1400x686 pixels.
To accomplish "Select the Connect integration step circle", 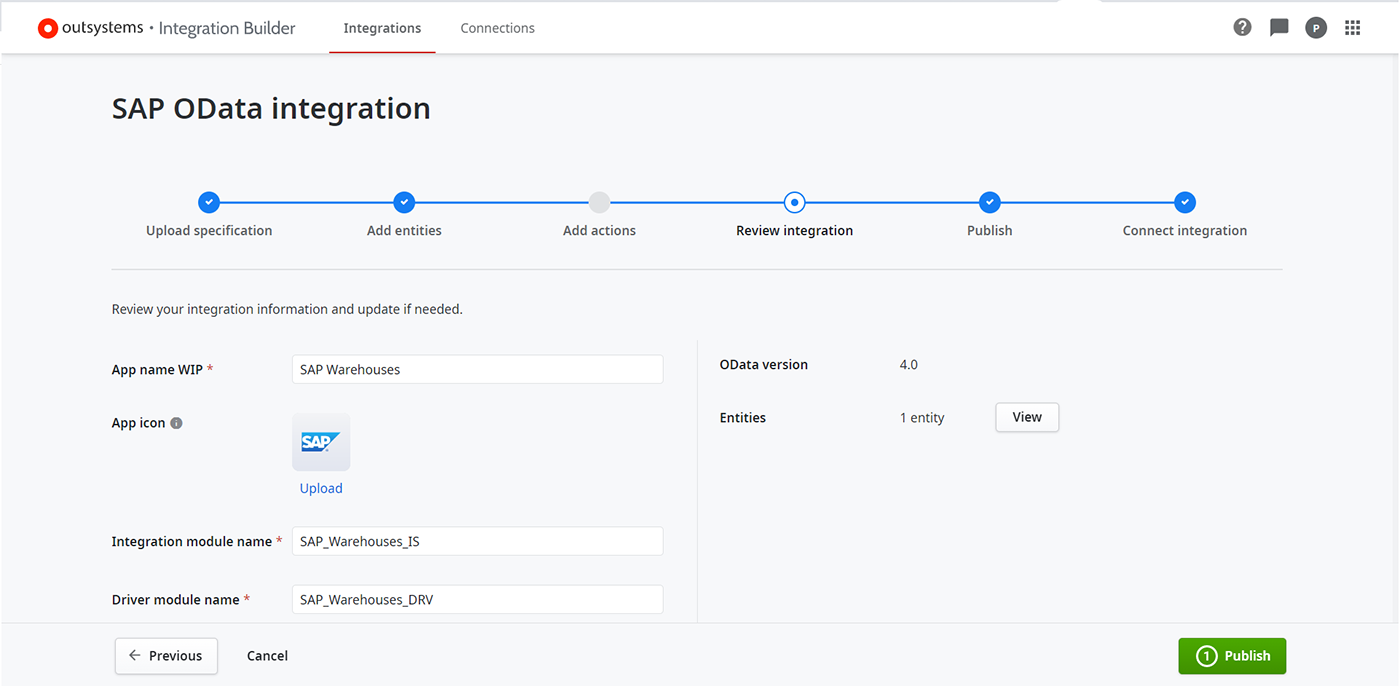I will pos(1185,202).
